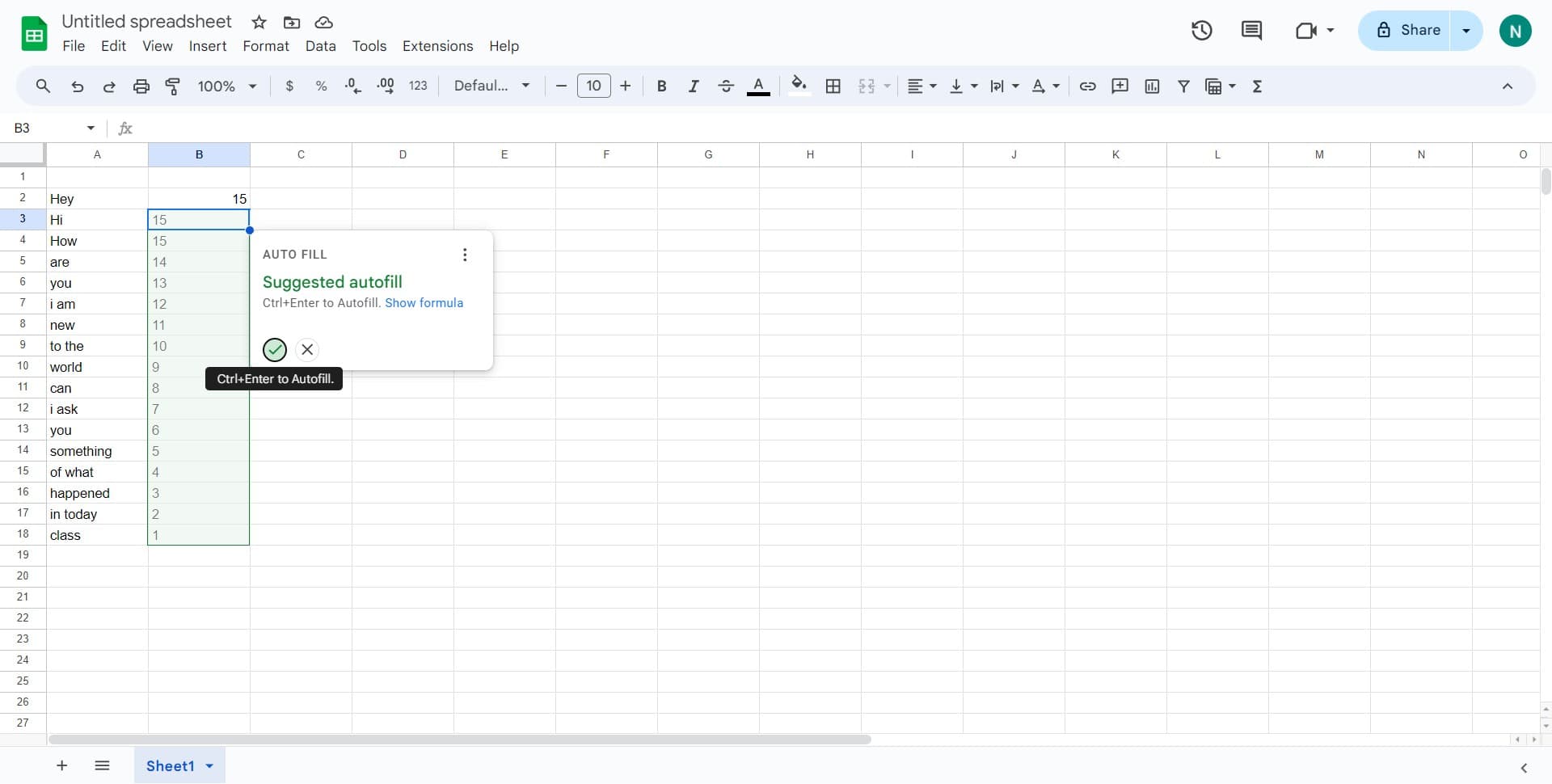The image size is (1552, 784).
Task: Toggle italic formatting
Action: 693,86
